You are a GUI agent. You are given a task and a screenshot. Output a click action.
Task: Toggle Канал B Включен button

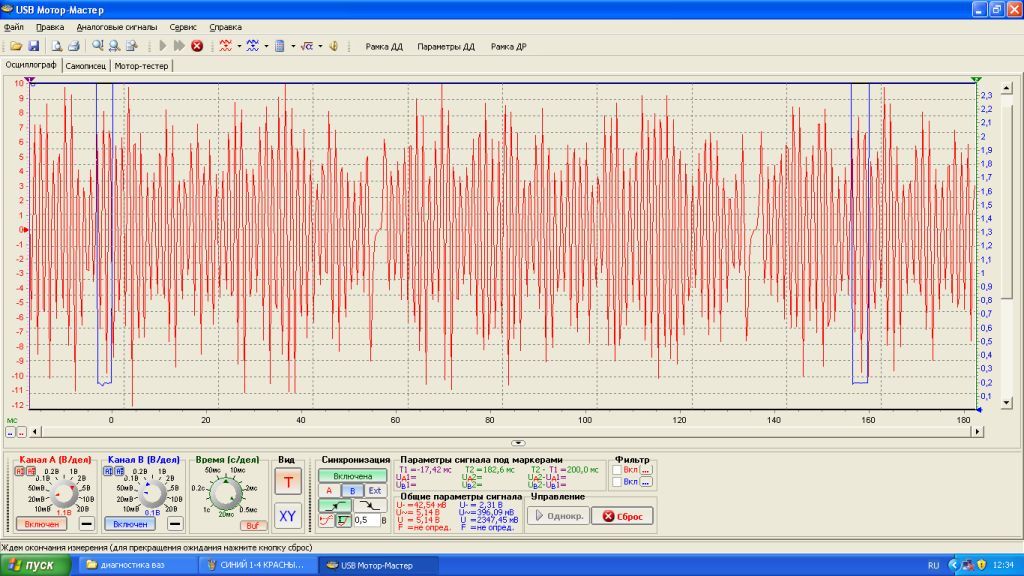(x=130, y=524)
